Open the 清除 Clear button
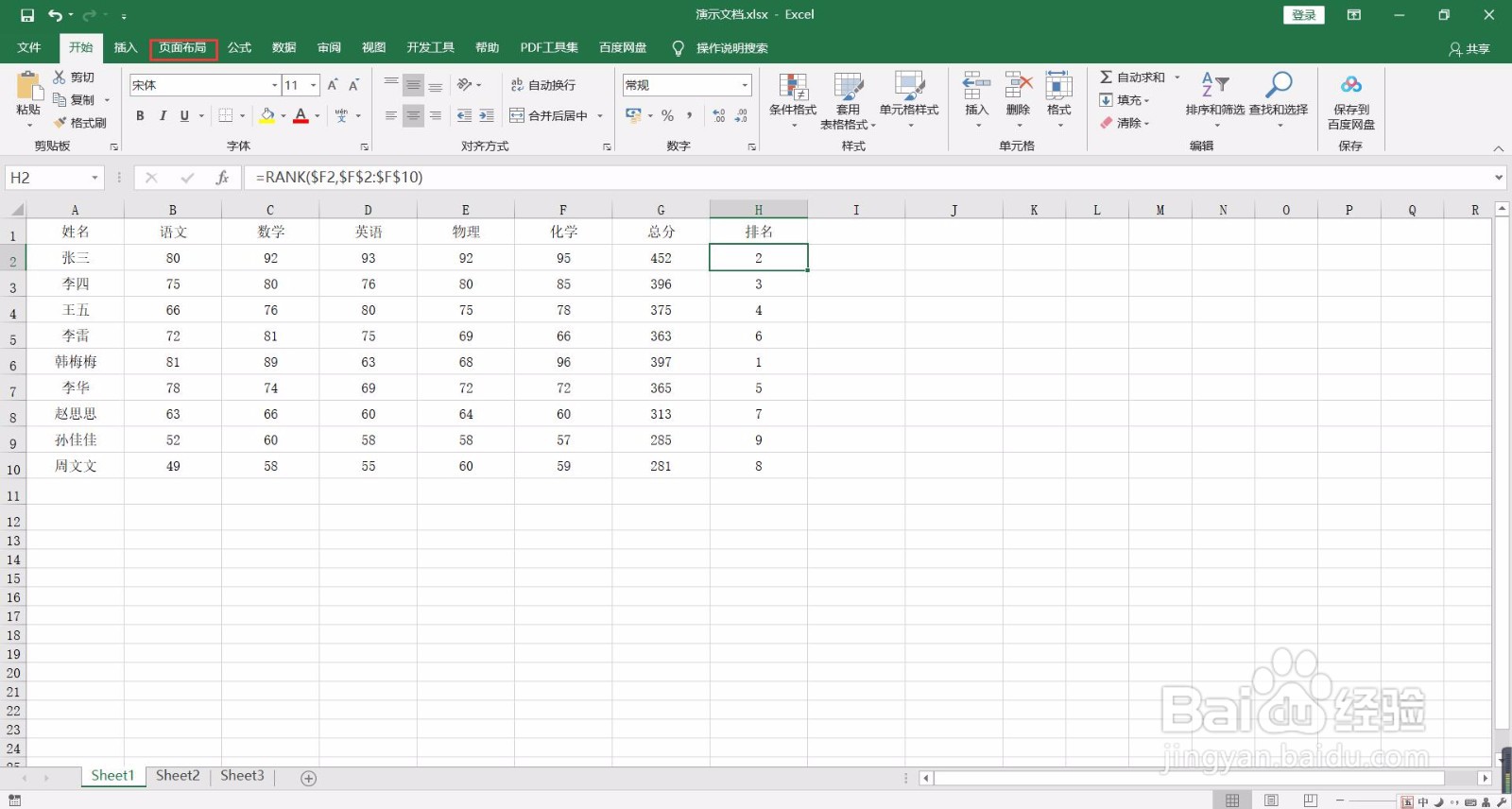This screenshot has height=809, width=1512. pos(1125,123)
